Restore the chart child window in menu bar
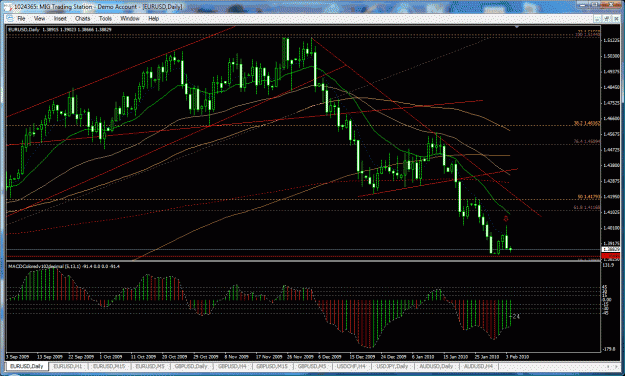 tap(606, 19)
